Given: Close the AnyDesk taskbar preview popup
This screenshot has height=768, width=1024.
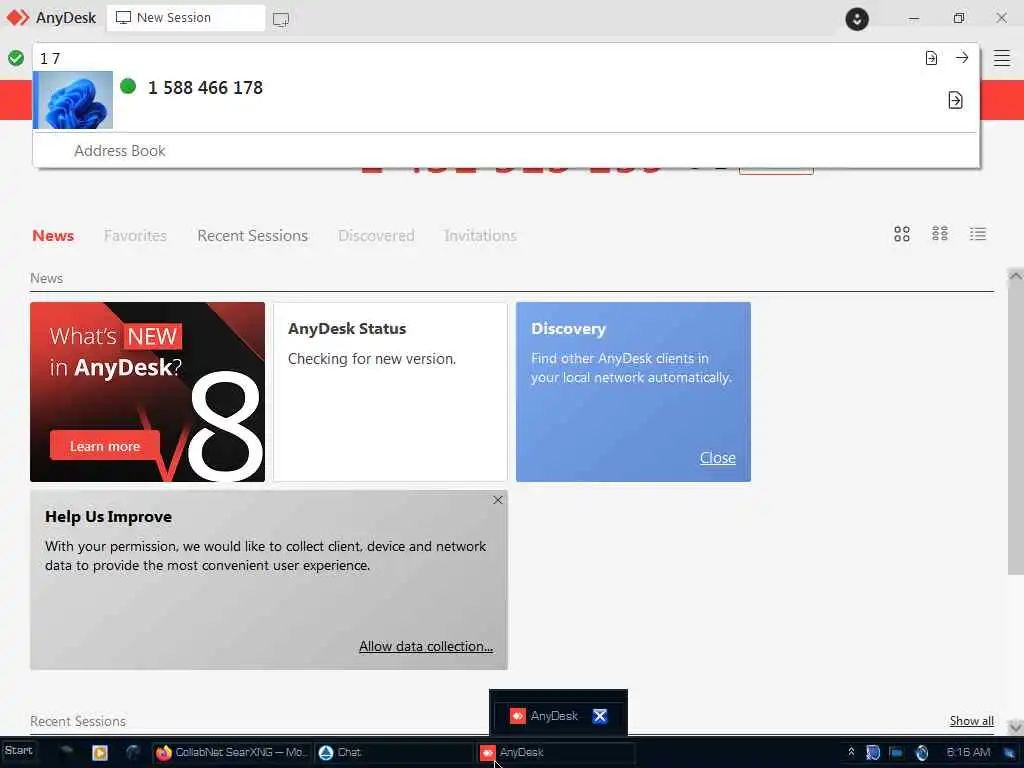Looking at the screenshot, I should point(600,716).
